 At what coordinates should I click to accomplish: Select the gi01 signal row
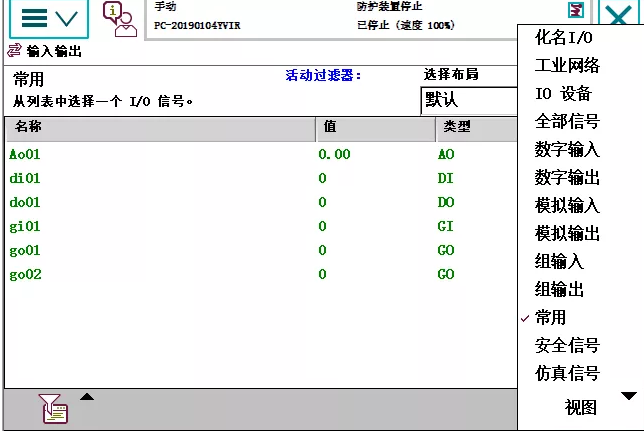[x=261, y=226]
